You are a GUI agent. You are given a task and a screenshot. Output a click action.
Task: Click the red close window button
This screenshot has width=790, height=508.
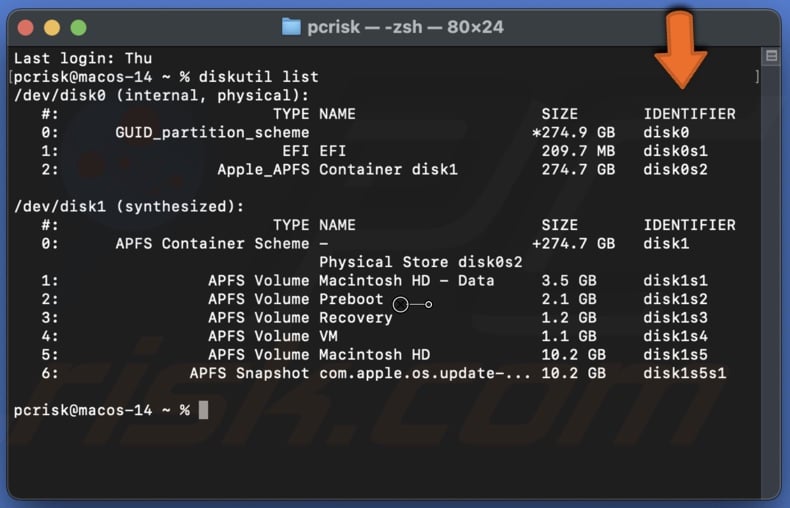26,27
